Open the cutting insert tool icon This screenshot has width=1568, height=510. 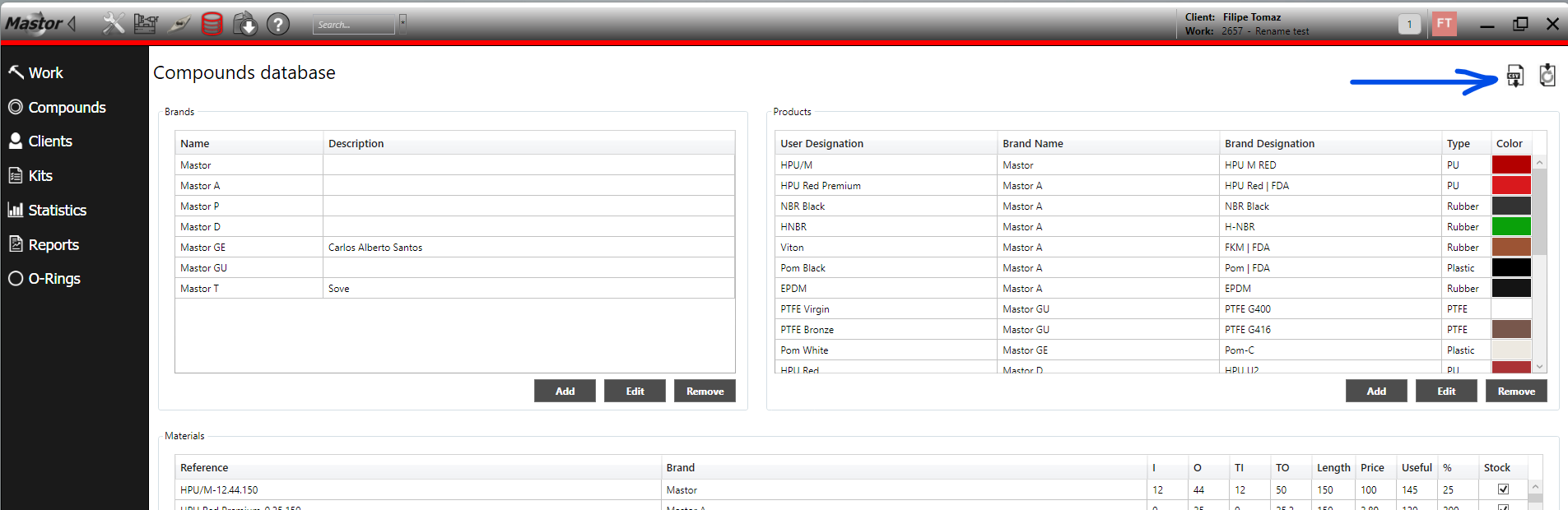point(179,25)
